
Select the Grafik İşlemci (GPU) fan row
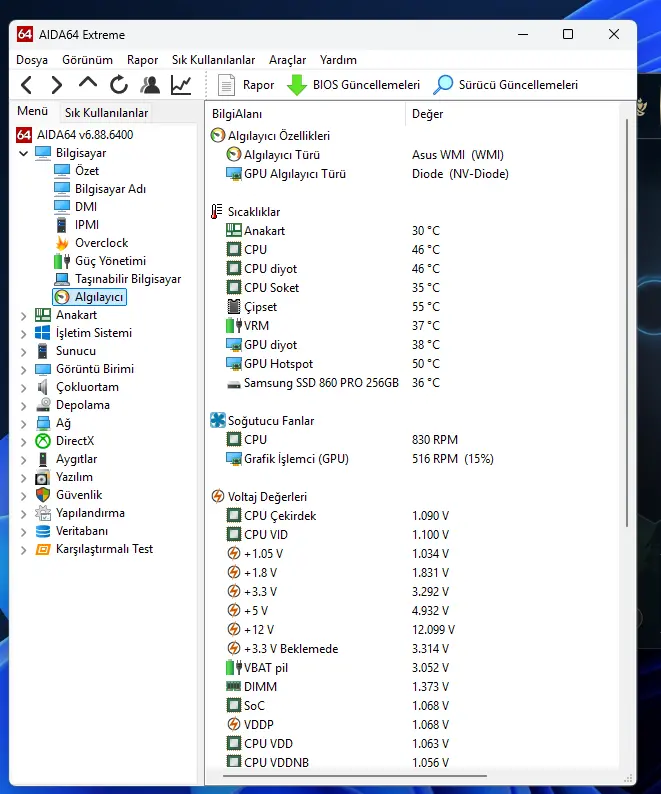[413, 459]
